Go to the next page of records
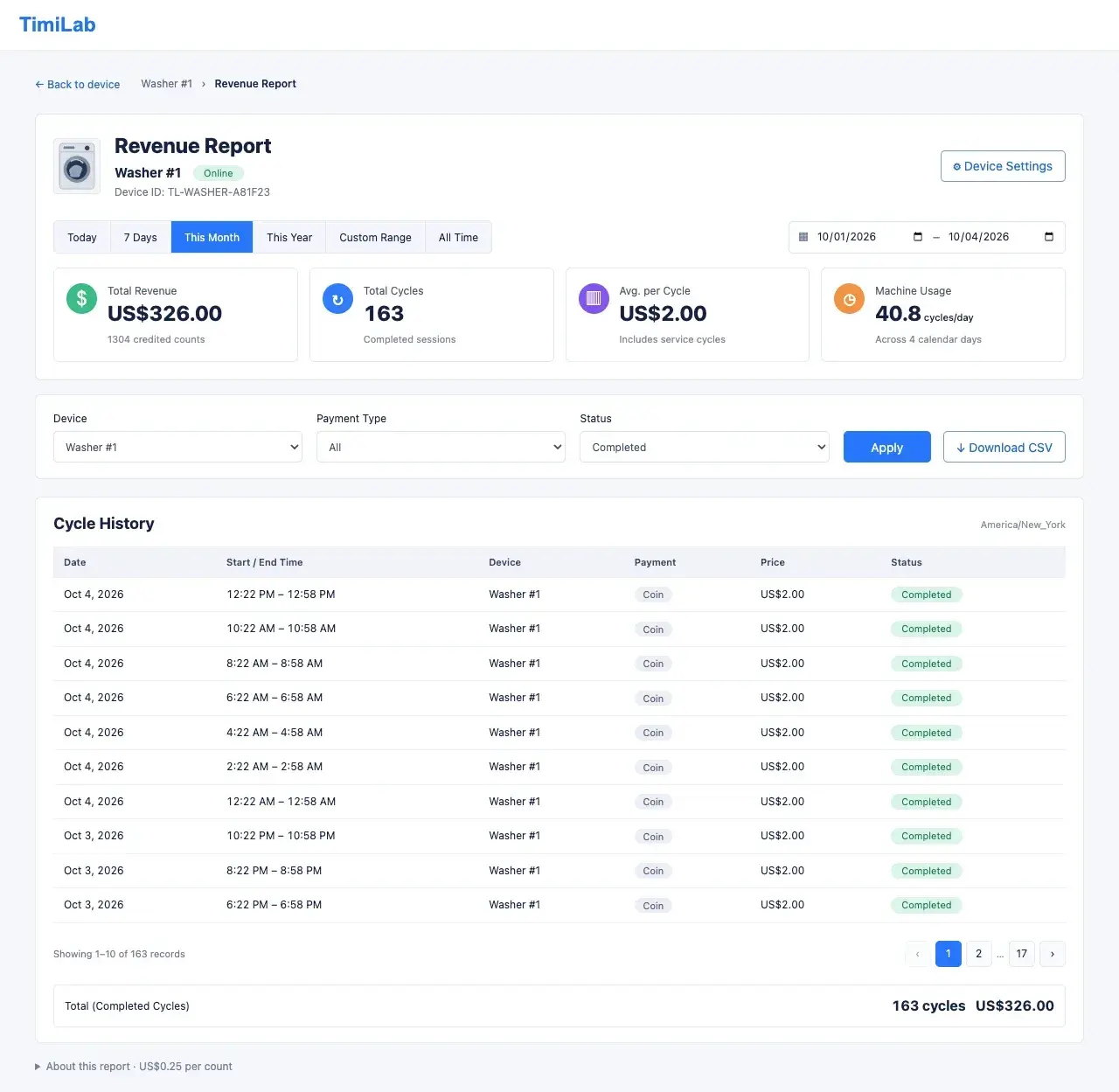The image size is (1119, 1092). [1053, 954]
